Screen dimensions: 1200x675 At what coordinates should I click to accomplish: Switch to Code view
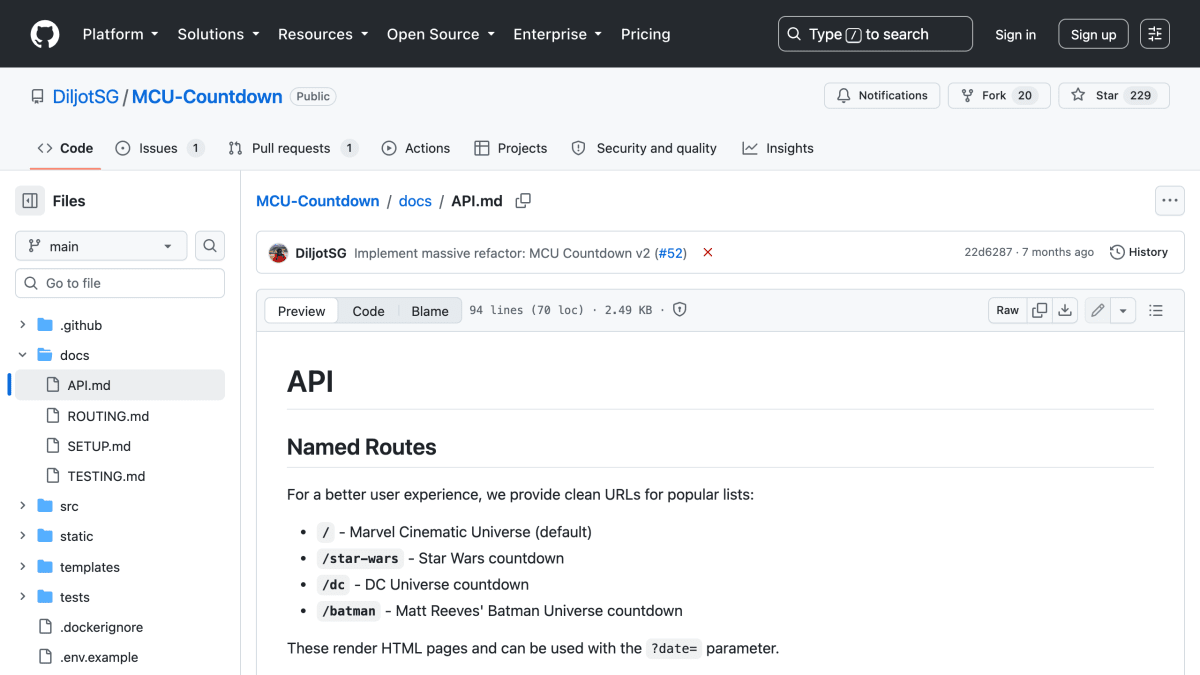coord(368,311)
